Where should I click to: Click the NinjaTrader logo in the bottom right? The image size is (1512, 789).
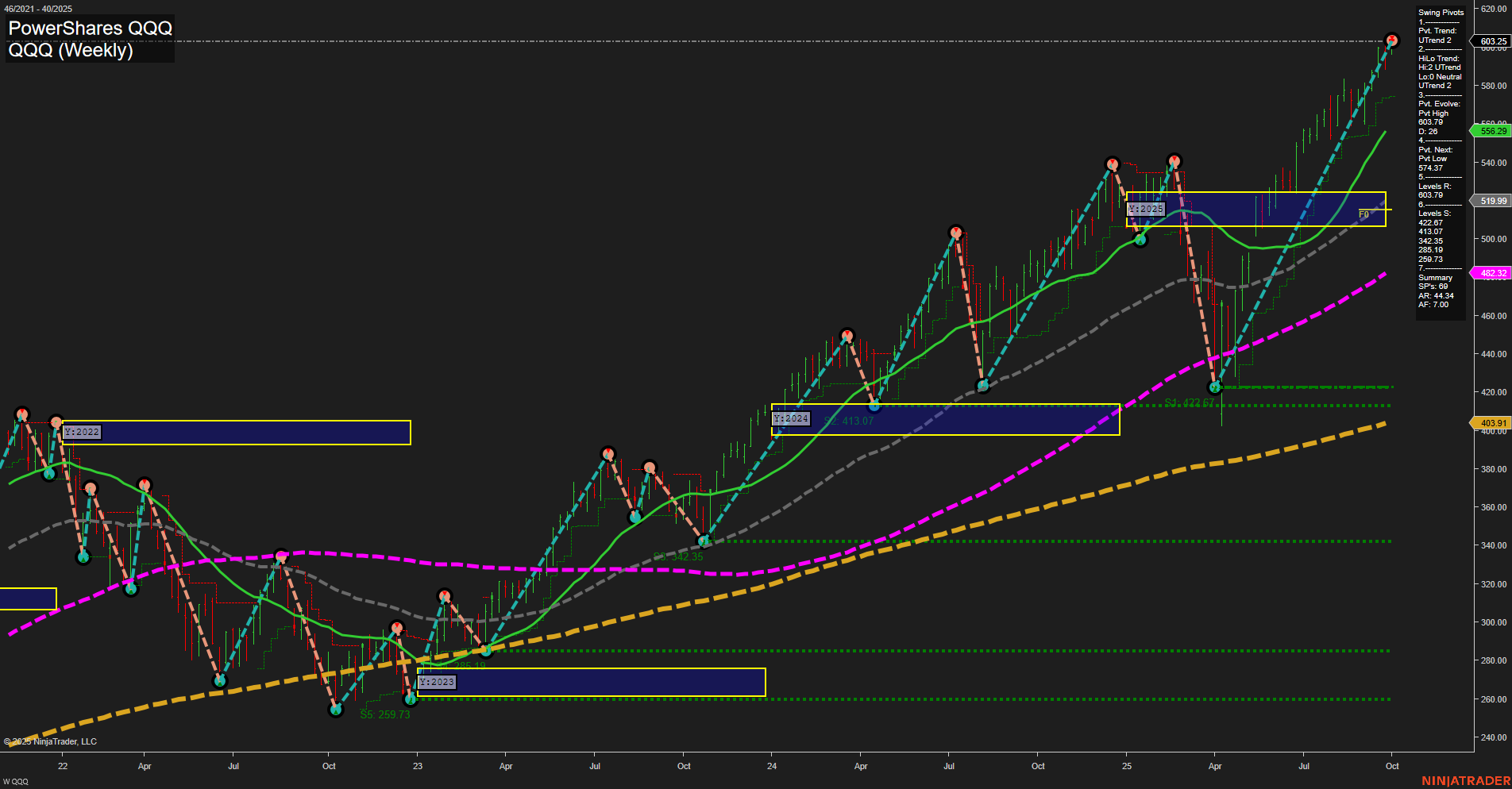point(1465,779)
